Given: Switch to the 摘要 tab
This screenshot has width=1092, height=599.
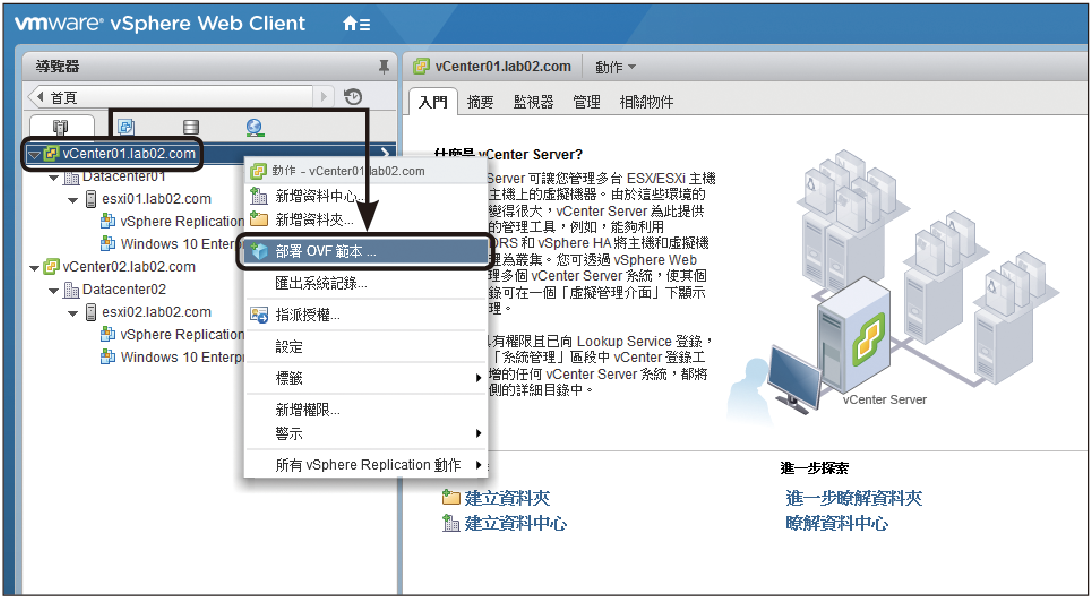Looking at the screenshot, I should [480, 102].
